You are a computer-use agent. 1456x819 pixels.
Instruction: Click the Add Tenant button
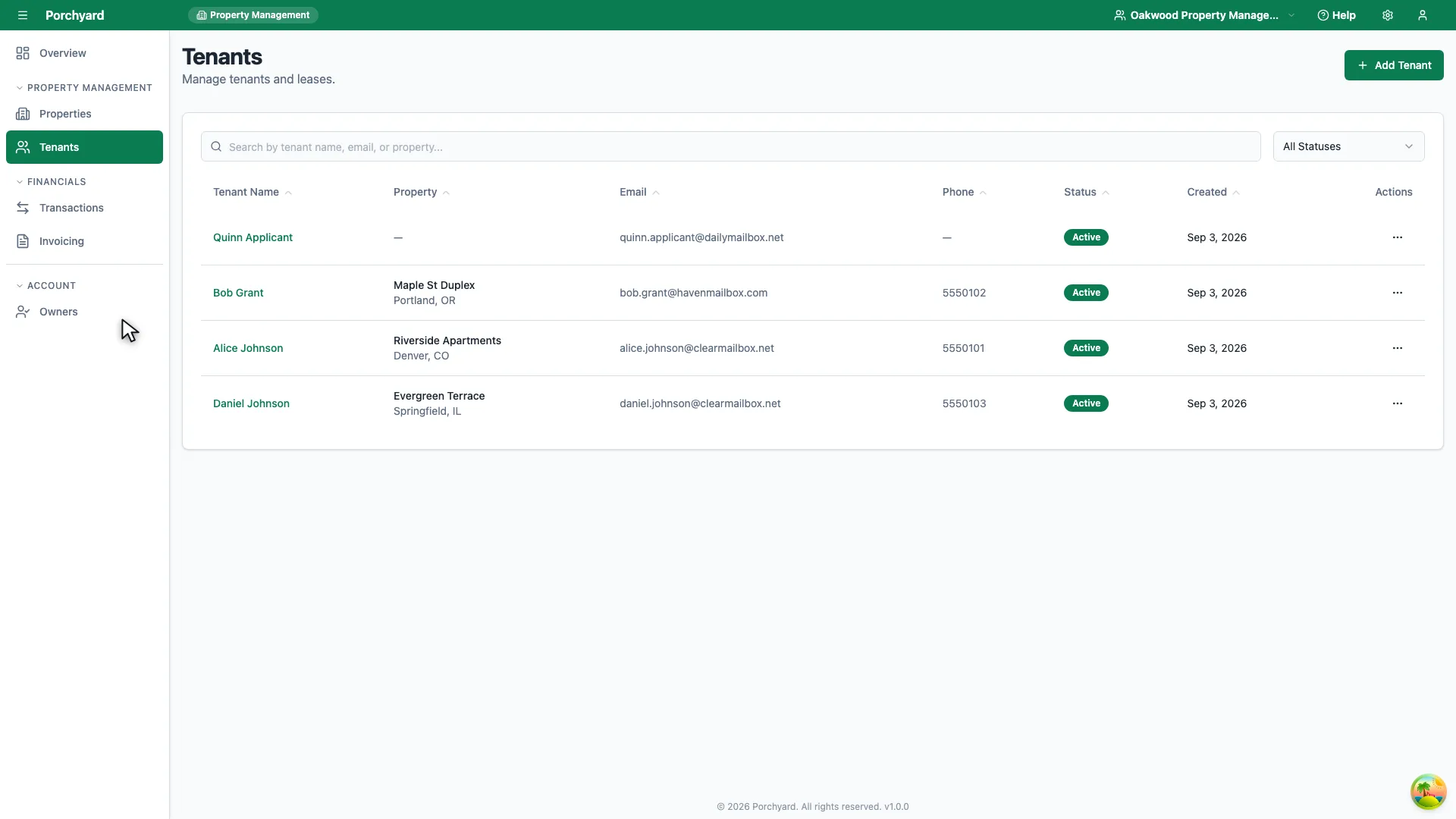pyautogui.click(x=1394, y=65)
